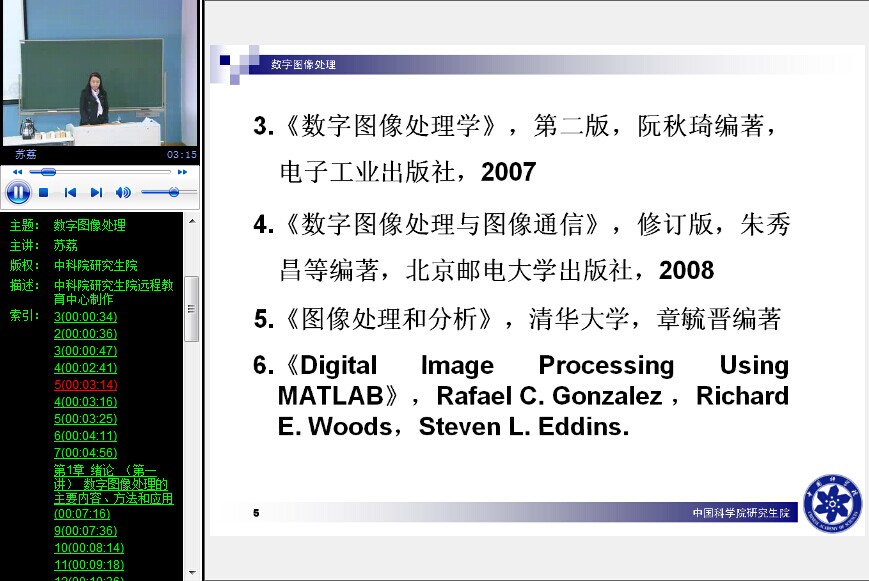
Task: Jump to index 9(00:07:36)
Action: tap(85, 531)
